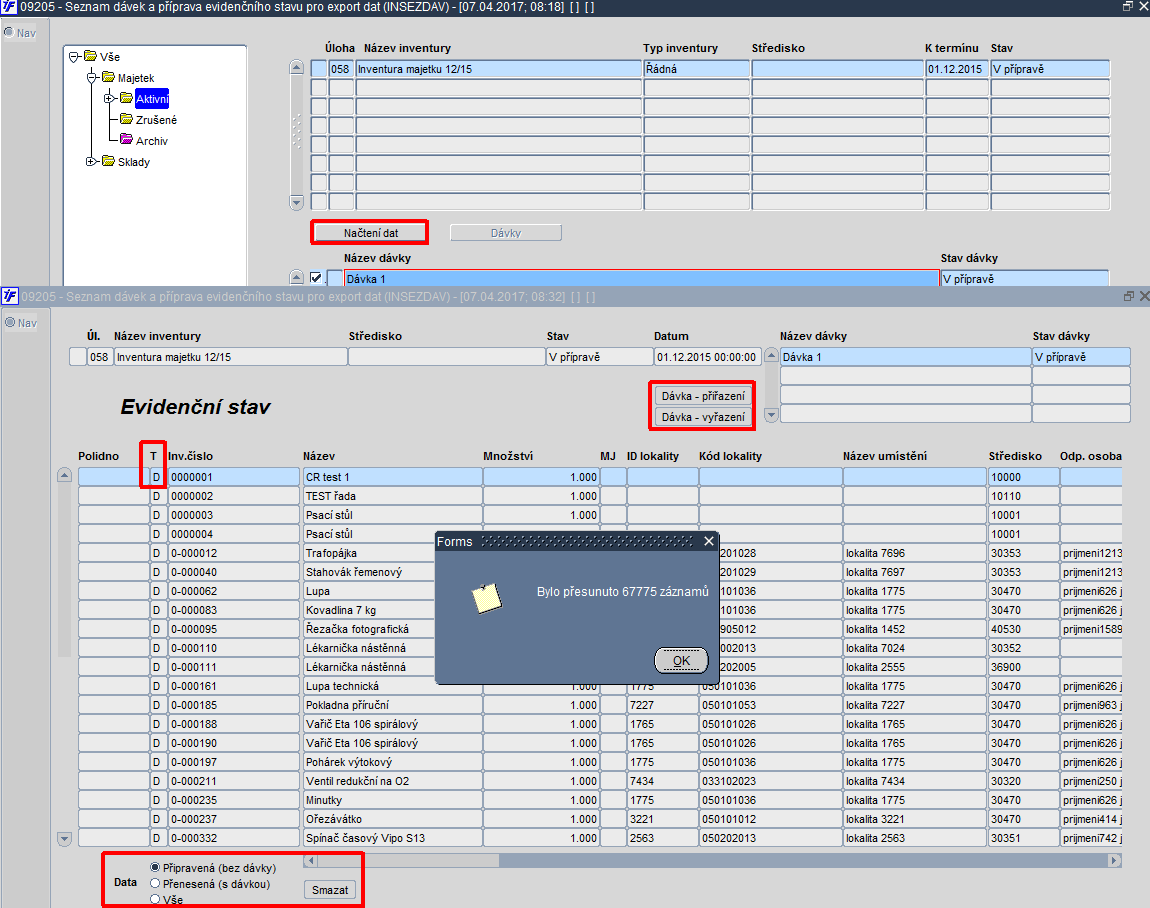The image size is (1150, 908).
Task: Select Připravená (bez dávky) radio option
Action: tap(155, 868)
